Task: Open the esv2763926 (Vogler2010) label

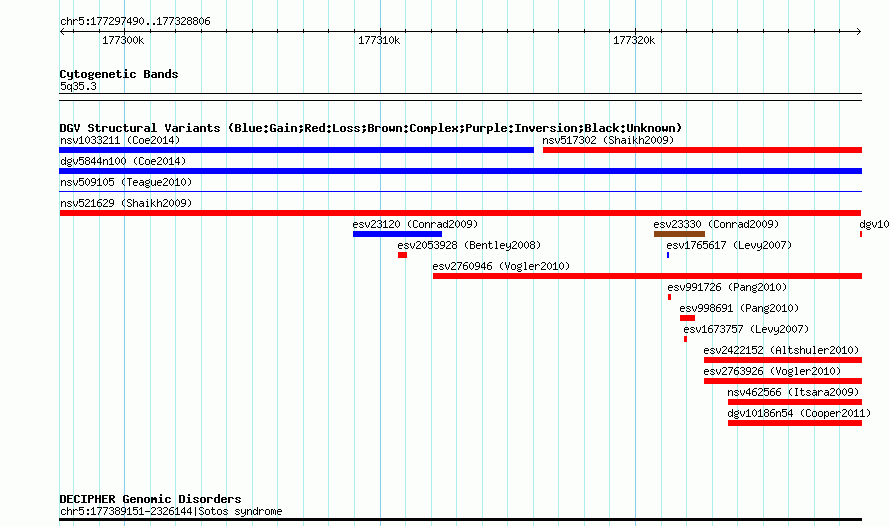Action: point(772,371)
